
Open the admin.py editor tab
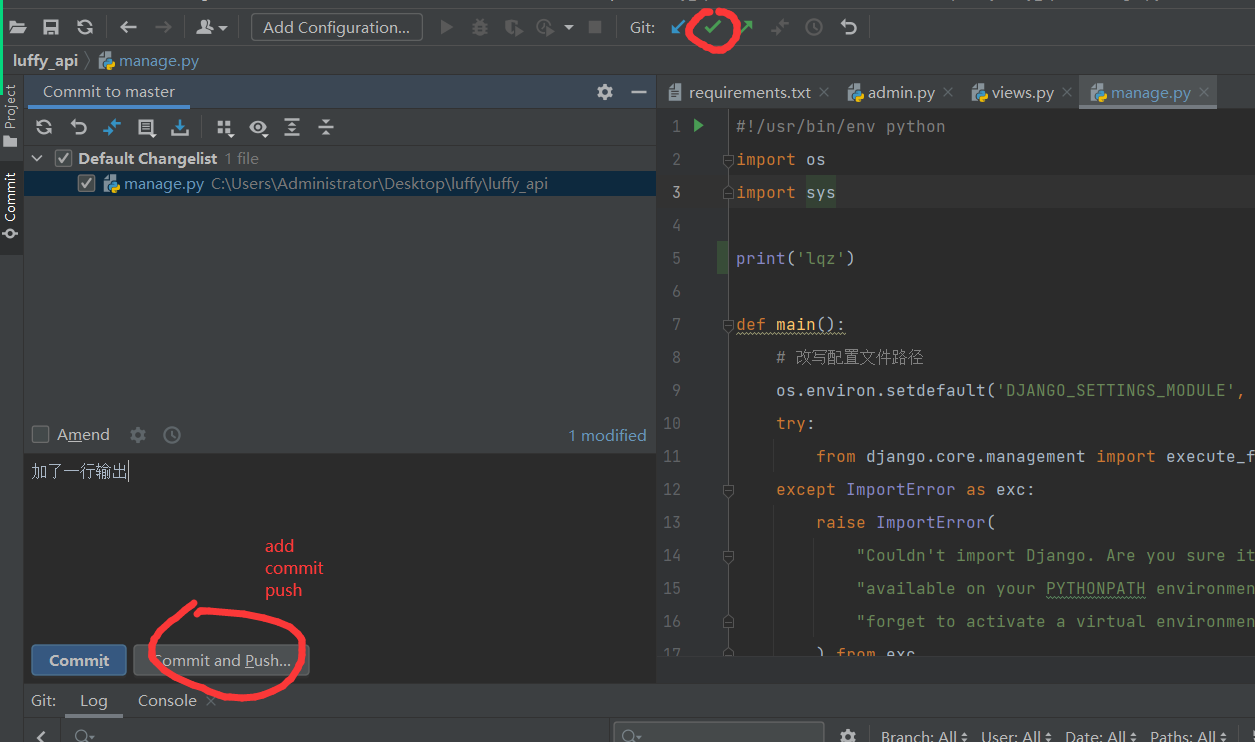pyautogui.click(x=901, y=92)
